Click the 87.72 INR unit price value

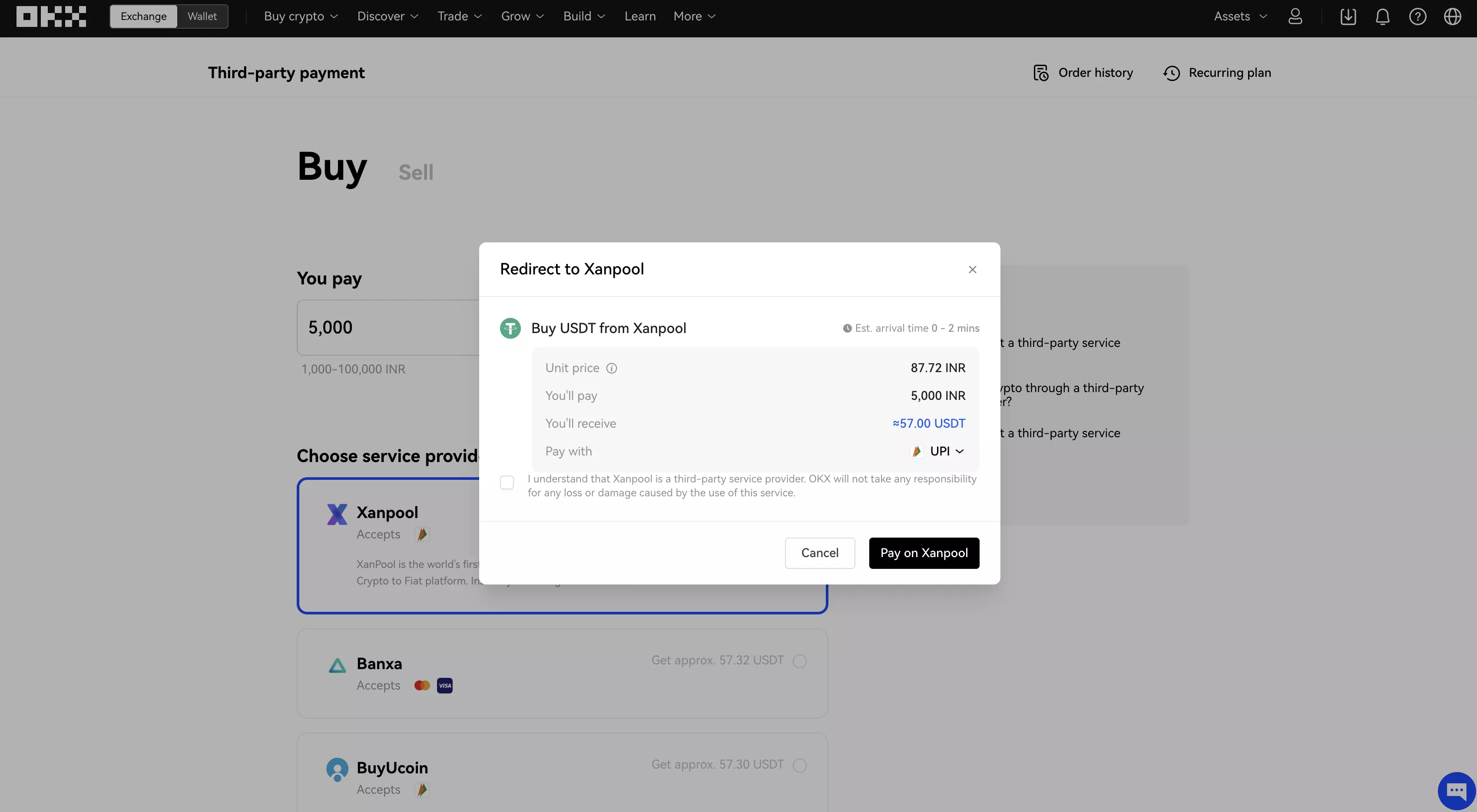coord(938,368)
